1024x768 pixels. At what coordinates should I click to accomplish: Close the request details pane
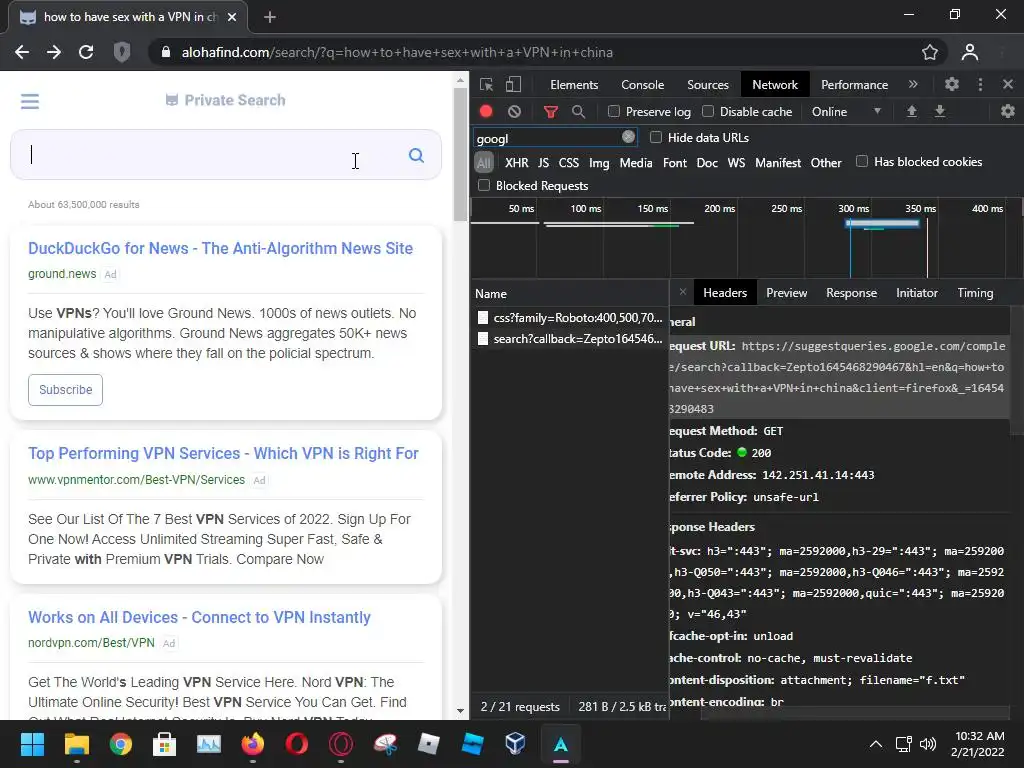click(682, 292)
